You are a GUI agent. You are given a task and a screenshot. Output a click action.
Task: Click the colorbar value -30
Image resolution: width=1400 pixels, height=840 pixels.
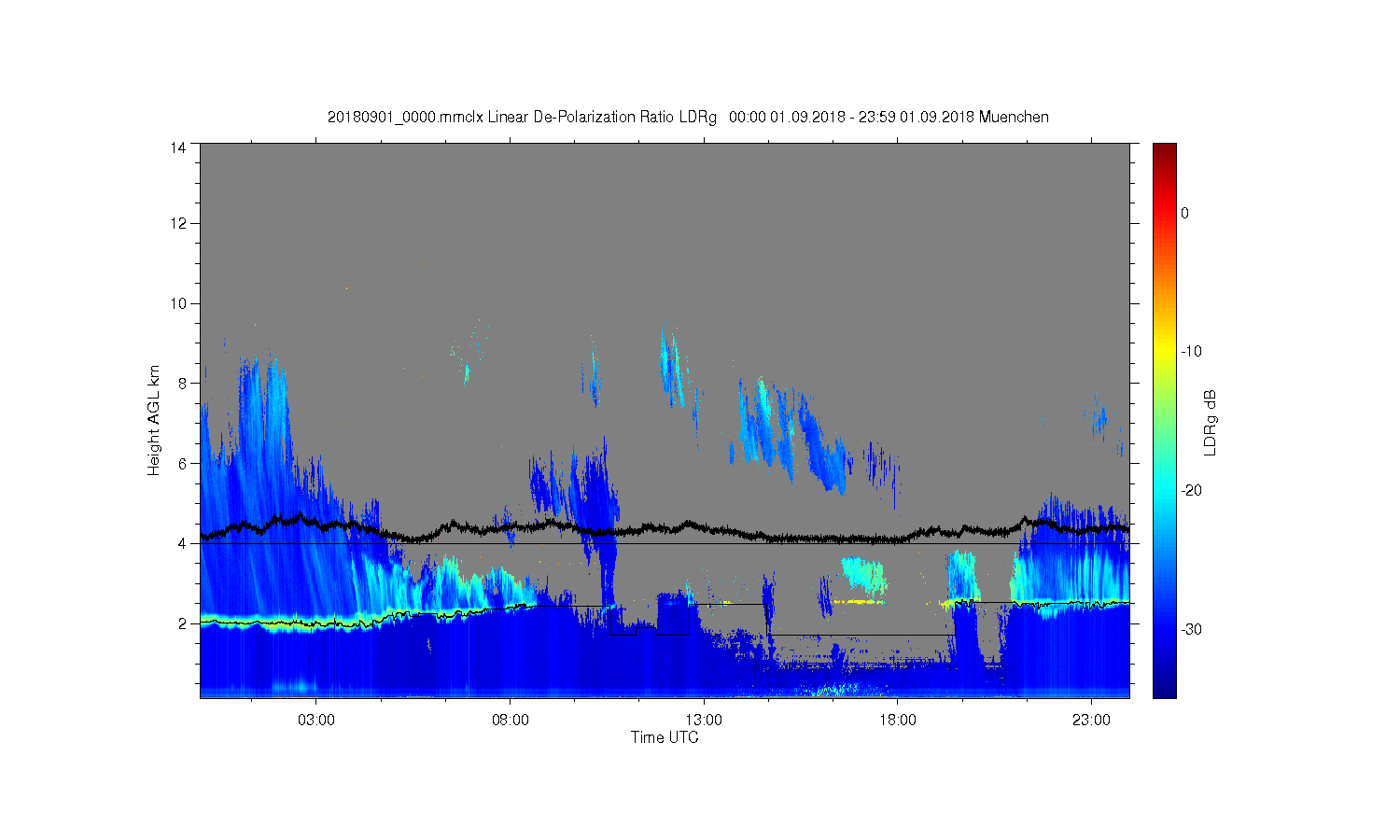[x=1191, y=630]
